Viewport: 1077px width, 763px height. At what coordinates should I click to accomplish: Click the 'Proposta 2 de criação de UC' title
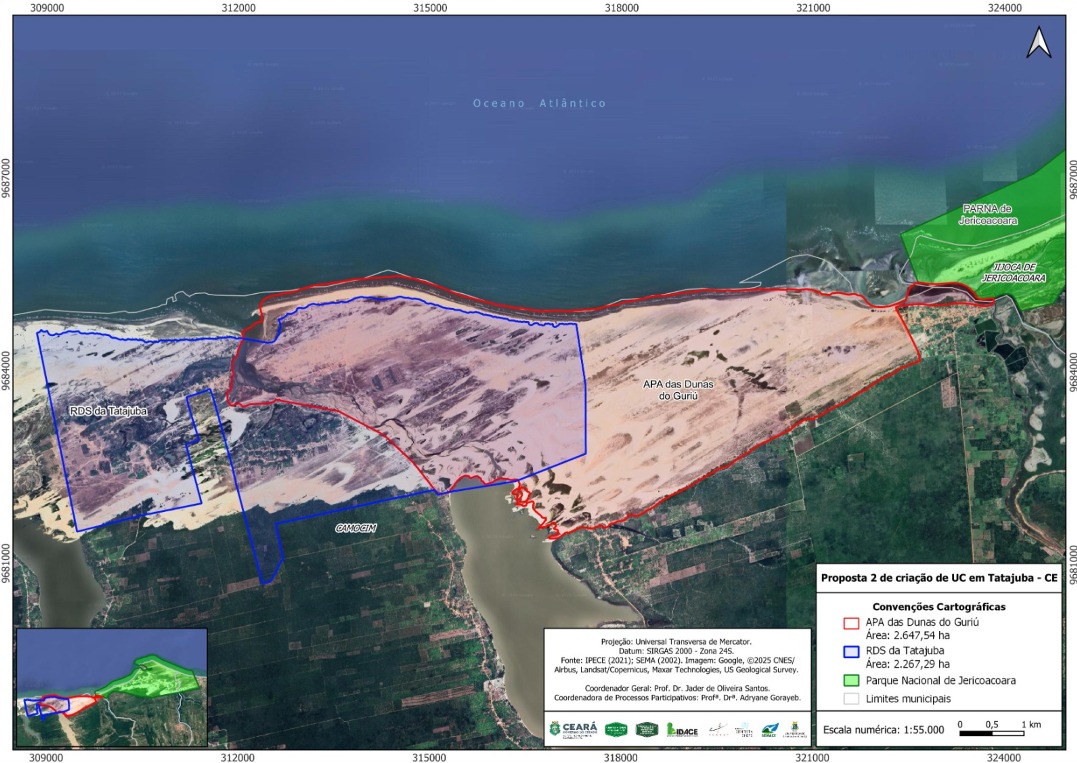coord(938,578)
